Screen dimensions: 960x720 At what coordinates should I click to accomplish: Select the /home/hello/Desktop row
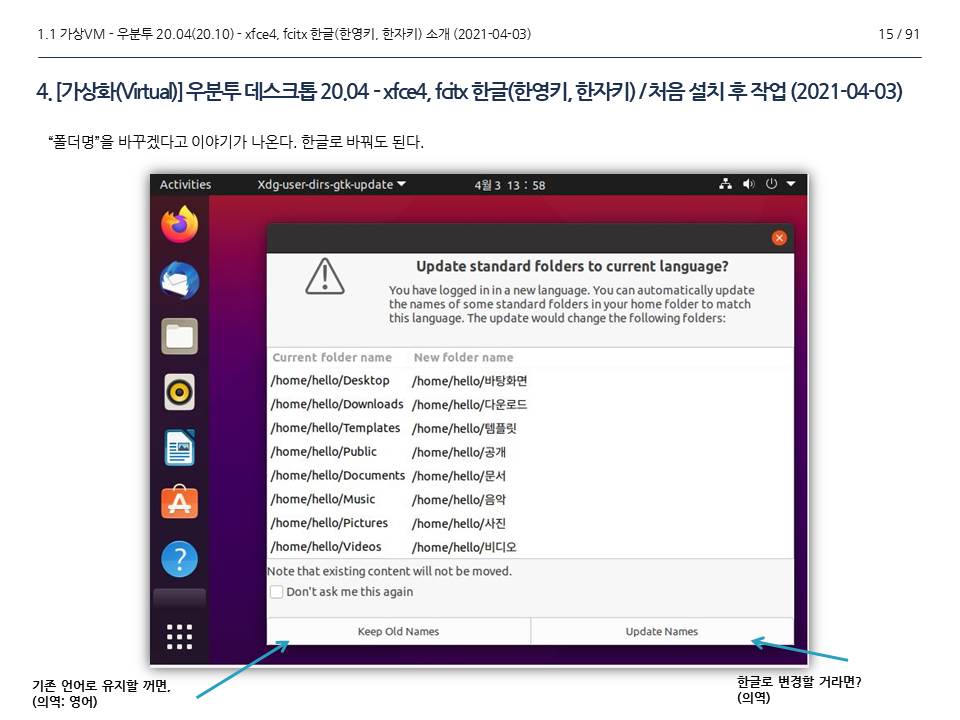pos(530,380)
